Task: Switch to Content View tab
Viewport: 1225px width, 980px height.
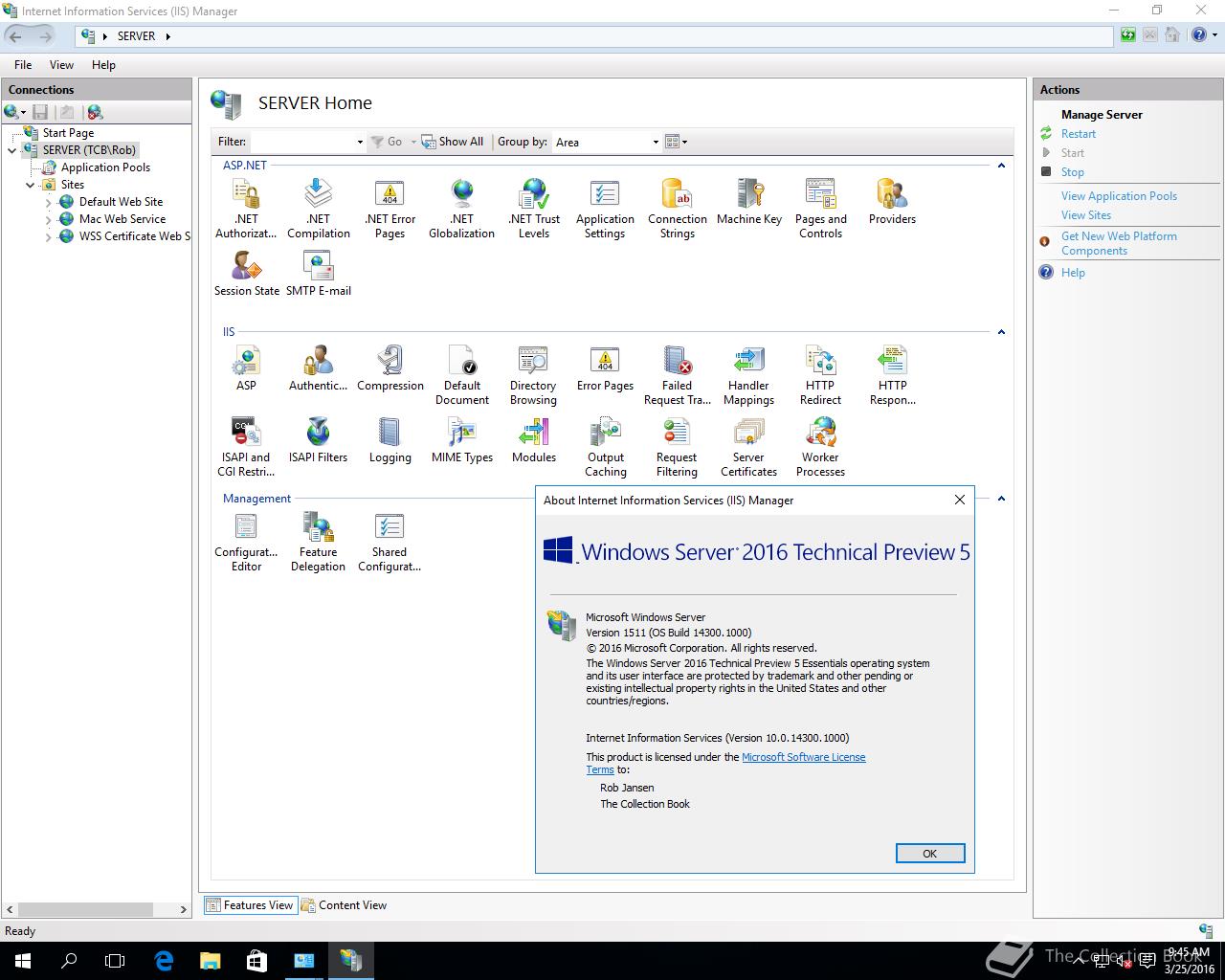Action: click(x=344, y=904)
